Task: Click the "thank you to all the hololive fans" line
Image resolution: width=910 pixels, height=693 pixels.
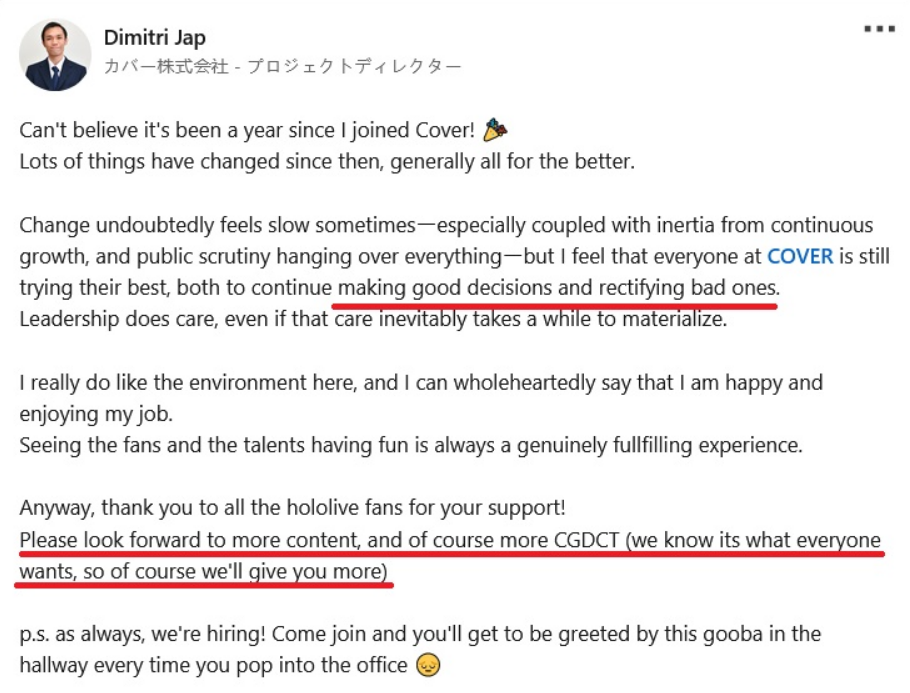Action: pos(292,508)
